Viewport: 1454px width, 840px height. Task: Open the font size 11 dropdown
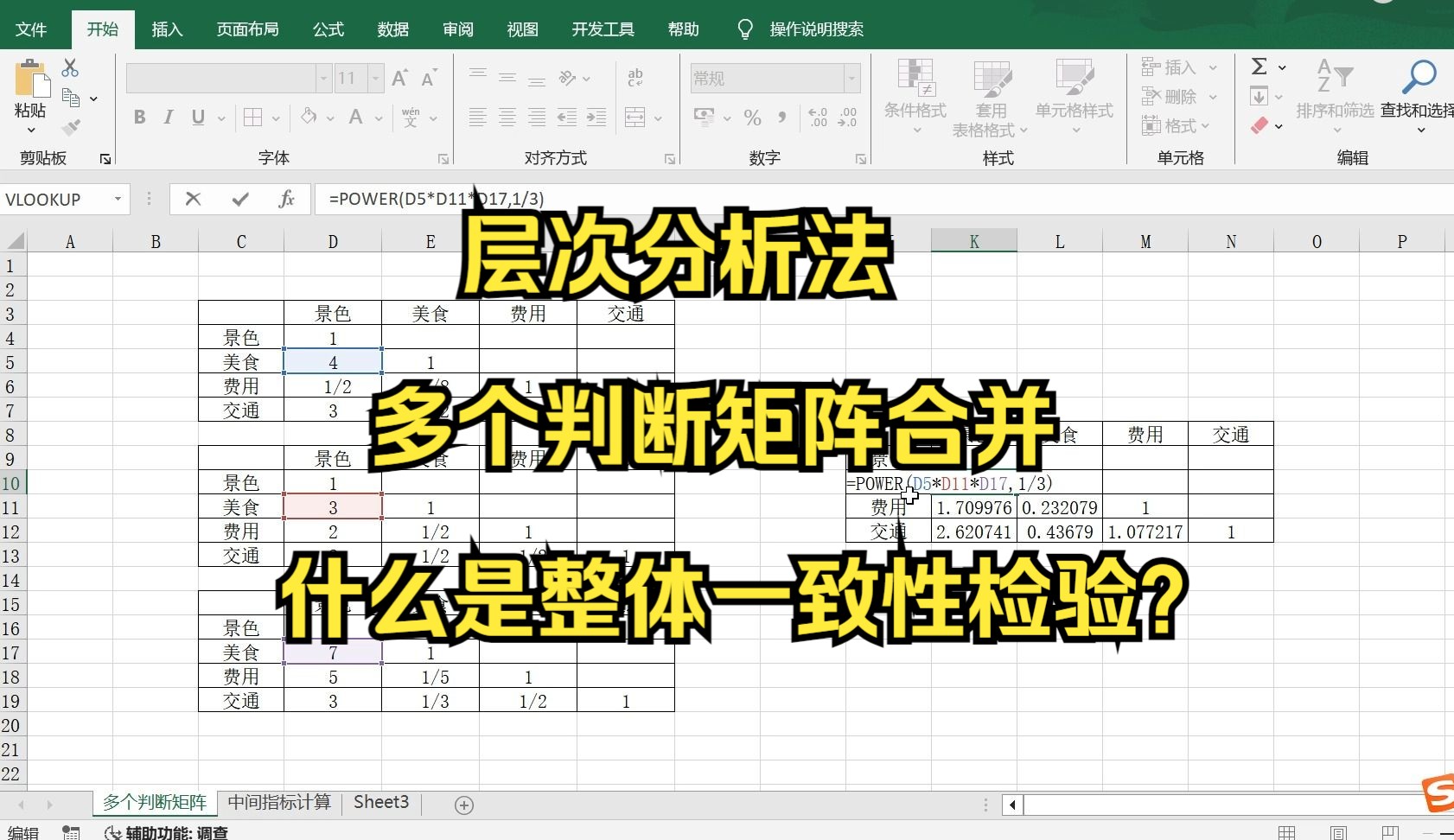pos(375,79)
